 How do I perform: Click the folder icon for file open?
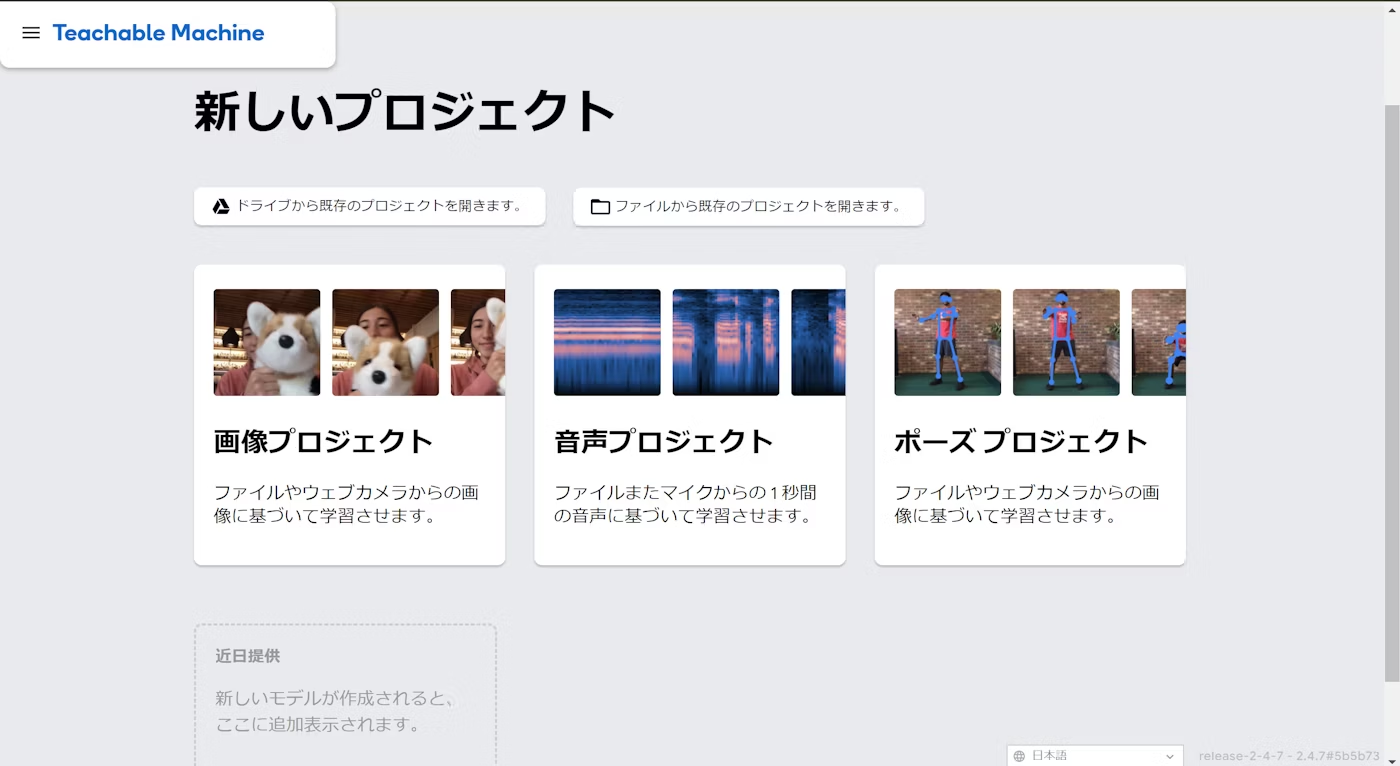(x=600, y=207)
